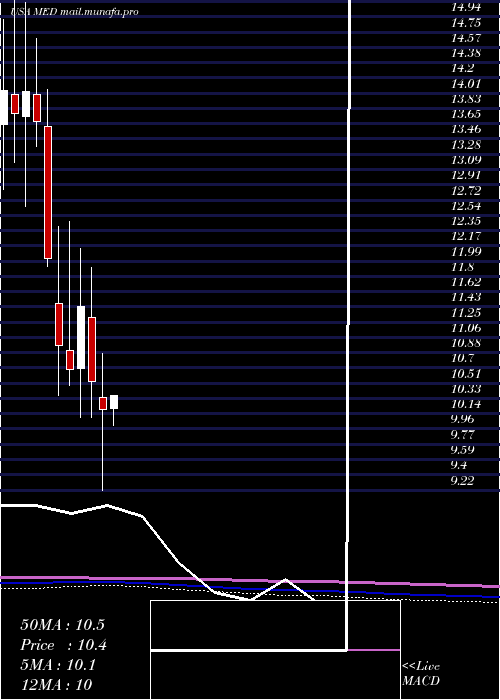Click the 13.83 price axis label
Viewport: 500px width, 700px height.
[466, 99]
